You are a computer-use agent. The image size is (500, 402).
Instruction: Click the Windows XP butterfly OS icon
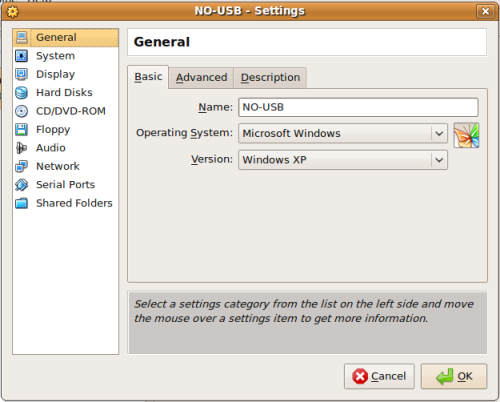coord(466,135)
